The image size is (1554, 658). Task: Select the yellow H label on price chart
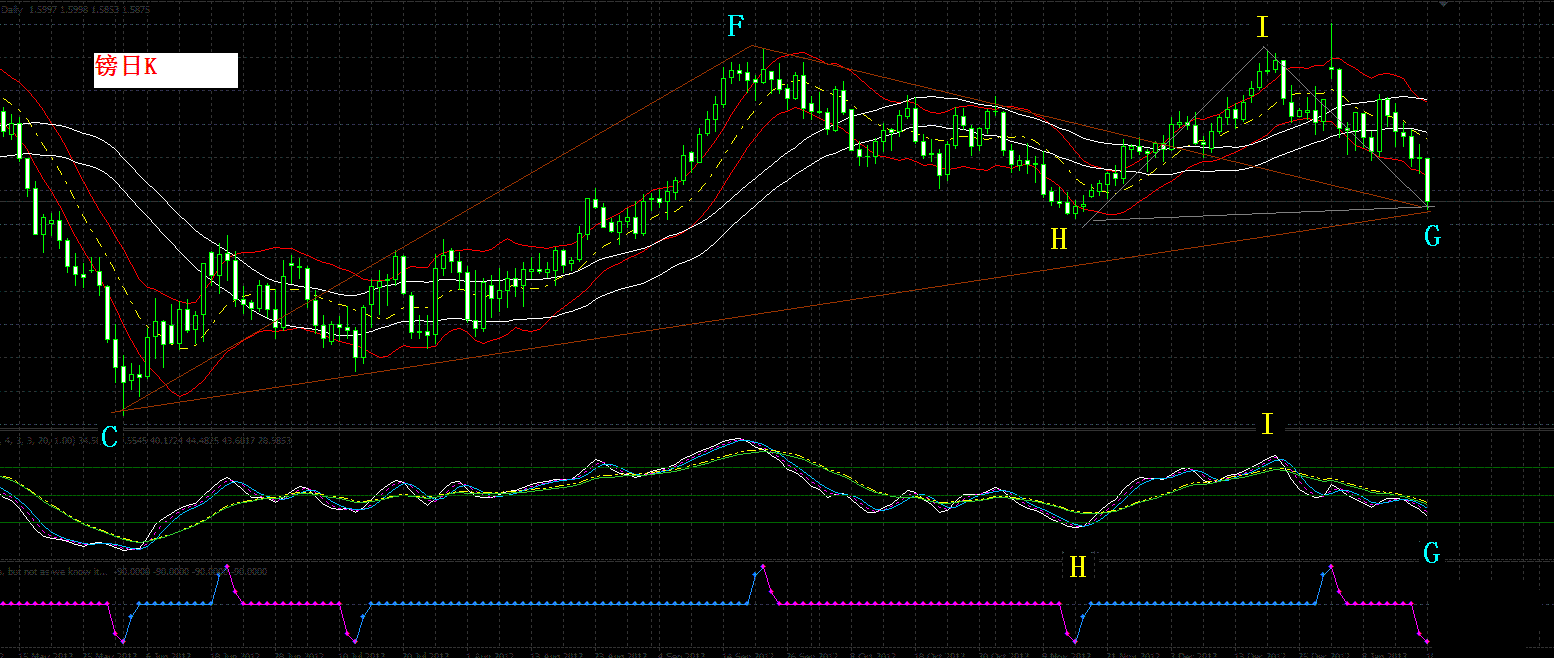tap(1059, 238)
